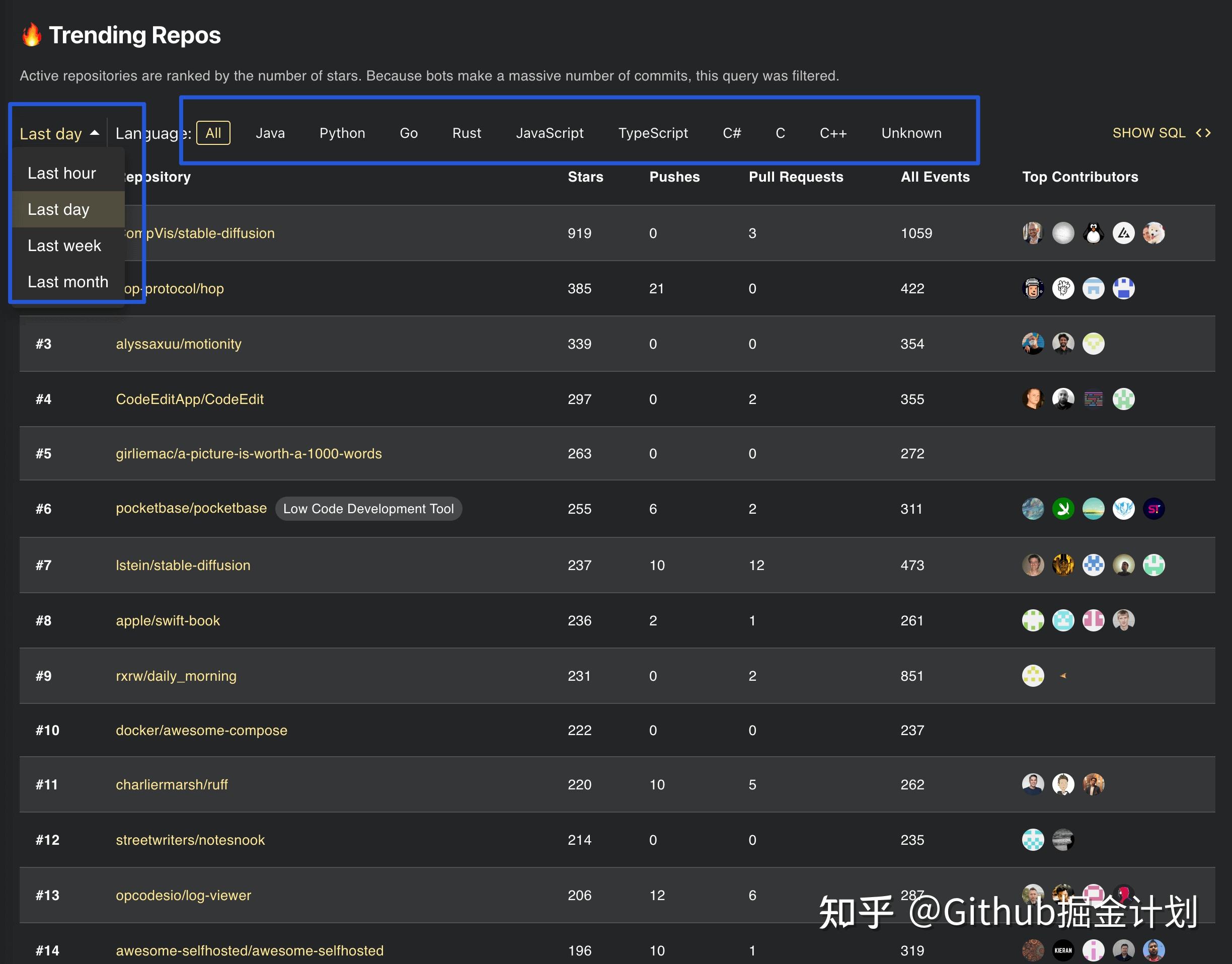Click a top contributor avatar for charliermarsh/ruff
The height and width of the screenshot is (964, 1232).
[x=1033, y=784]
